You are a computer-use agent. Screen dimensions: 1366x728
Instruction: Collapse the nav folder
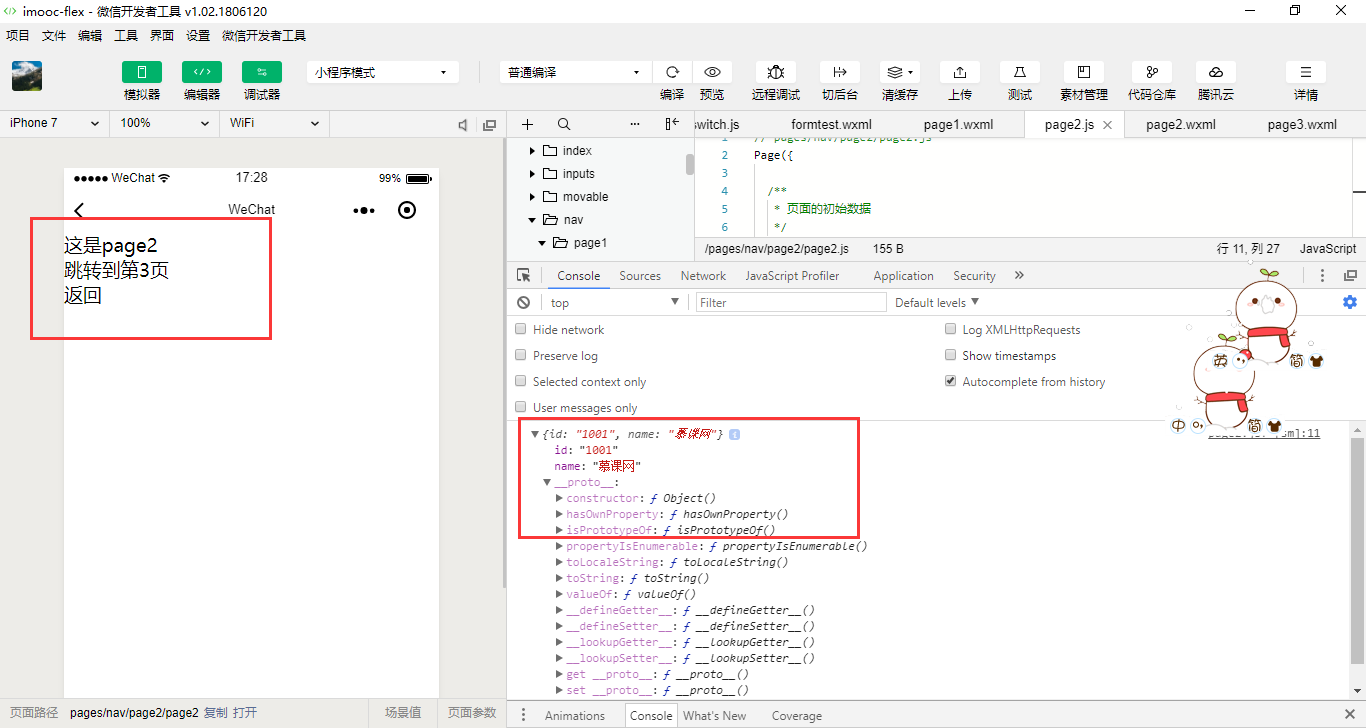[533, 220]
